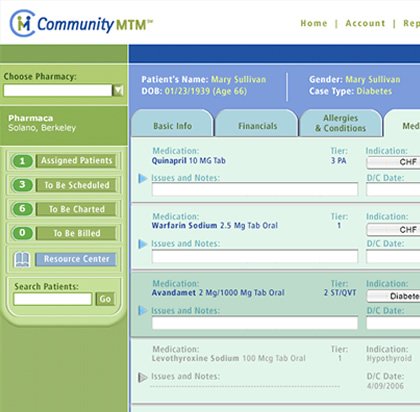Click the Community MTM logo icon
Image resolution: width=420 pixels, height=412 pixels.
coord(22,23)
